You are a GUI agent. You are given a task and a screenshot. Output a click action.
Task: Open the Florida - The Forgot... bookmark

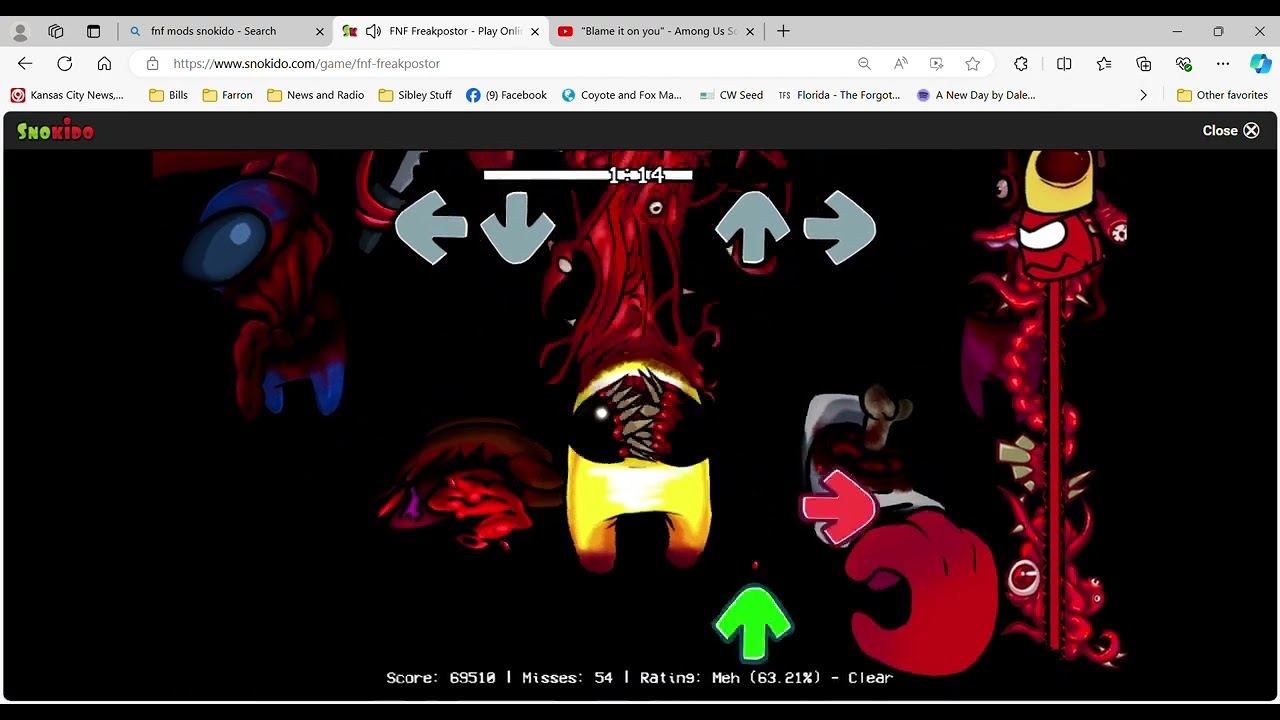839,95
